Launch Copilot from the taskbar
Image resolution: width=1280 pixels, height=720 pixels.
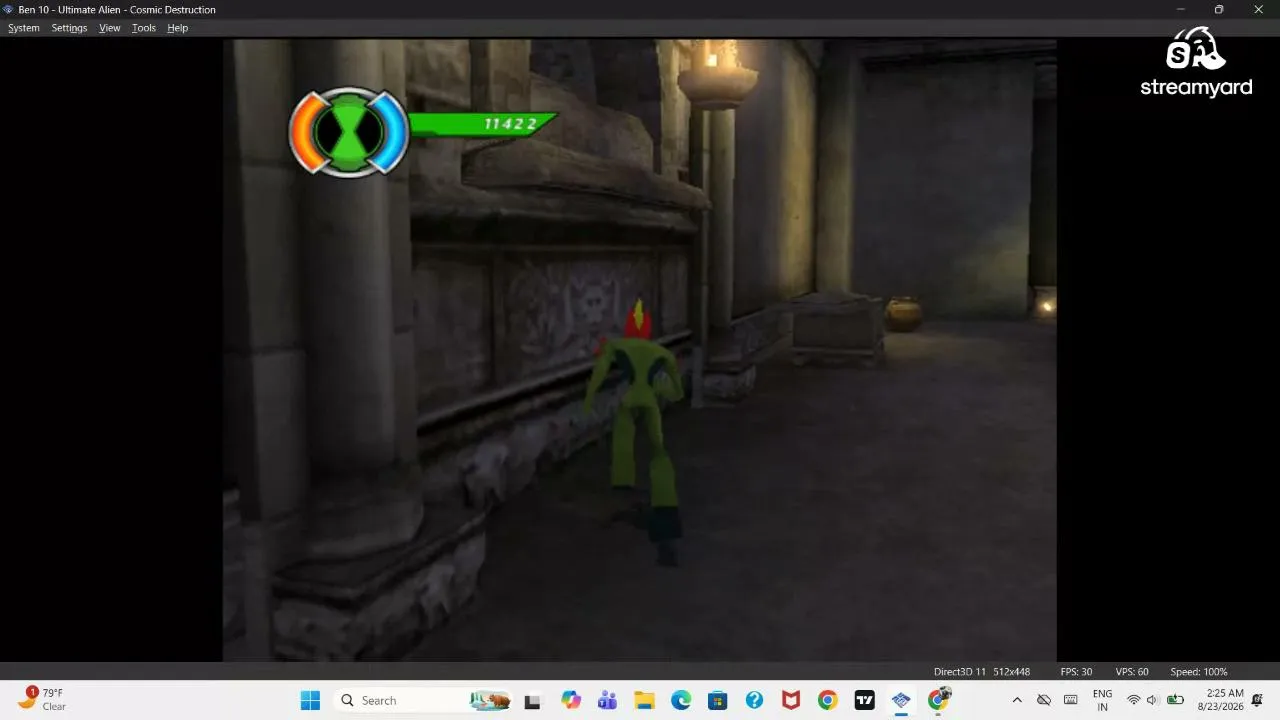coord(571,700)
